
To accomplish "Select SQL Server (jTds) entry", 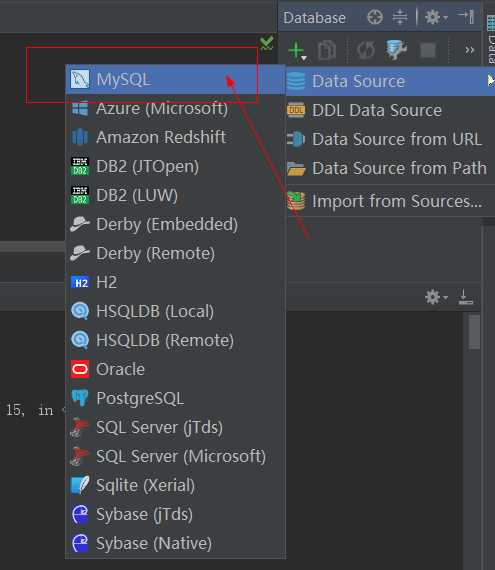I will tap(175, 427).
